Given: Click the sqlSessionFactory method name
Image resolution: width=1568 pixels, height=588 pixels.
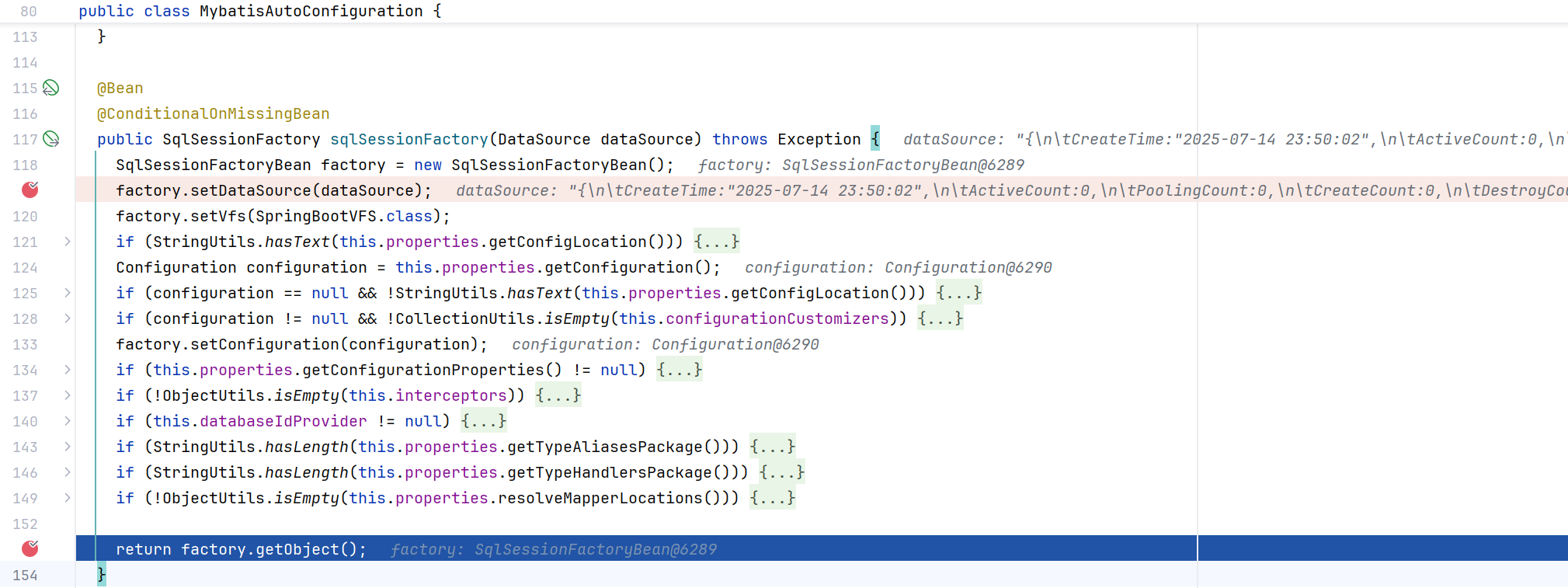Looking at the screenshot, I should coord(409,139).
